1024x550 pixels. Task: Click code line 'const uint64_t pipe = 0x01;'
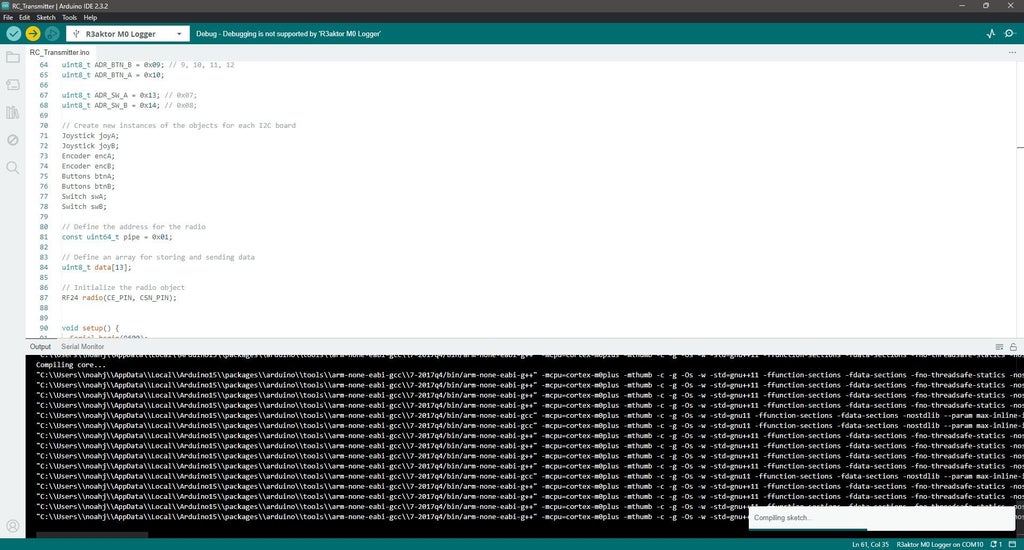[x=117, y=237]
